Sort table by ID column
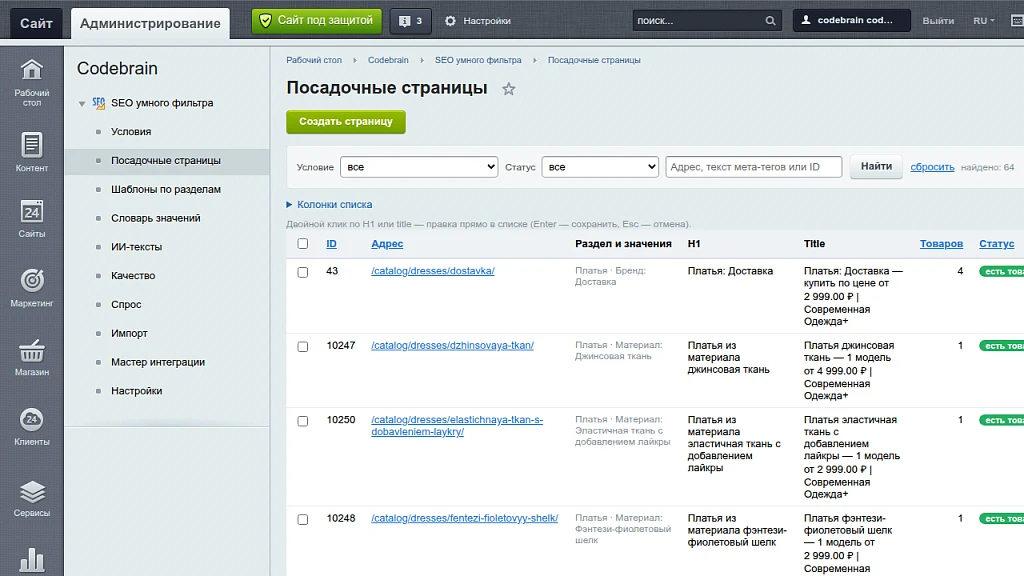The height and width of the screenshot is (576, 1024). 331,244
